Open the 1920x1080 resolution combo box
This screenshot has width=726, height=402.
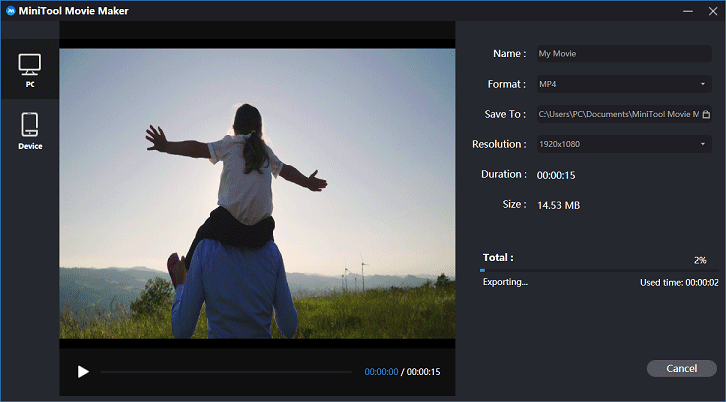pos(624,144)
